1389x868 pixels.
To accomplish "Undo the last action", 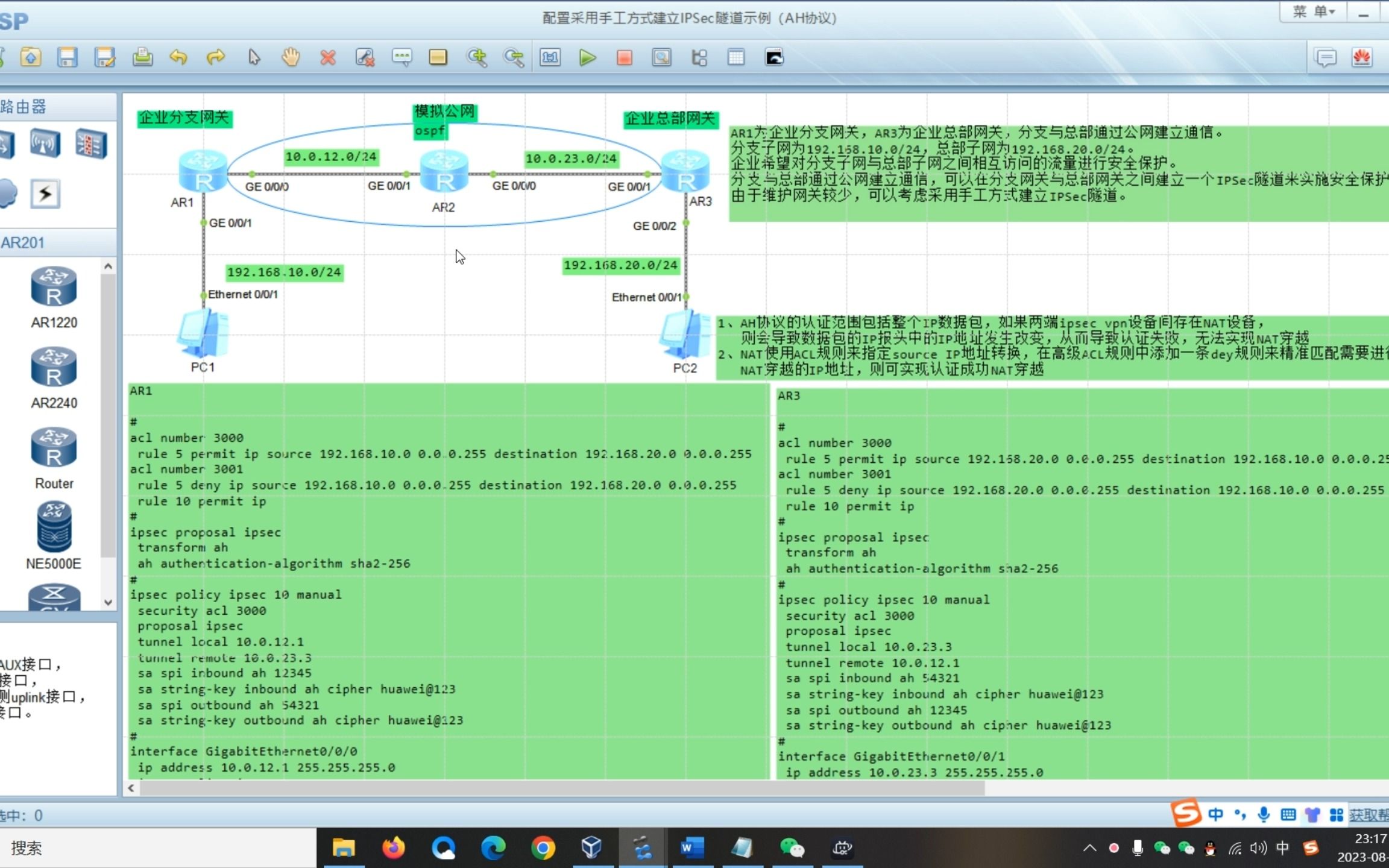I will (x=178, y=58).
